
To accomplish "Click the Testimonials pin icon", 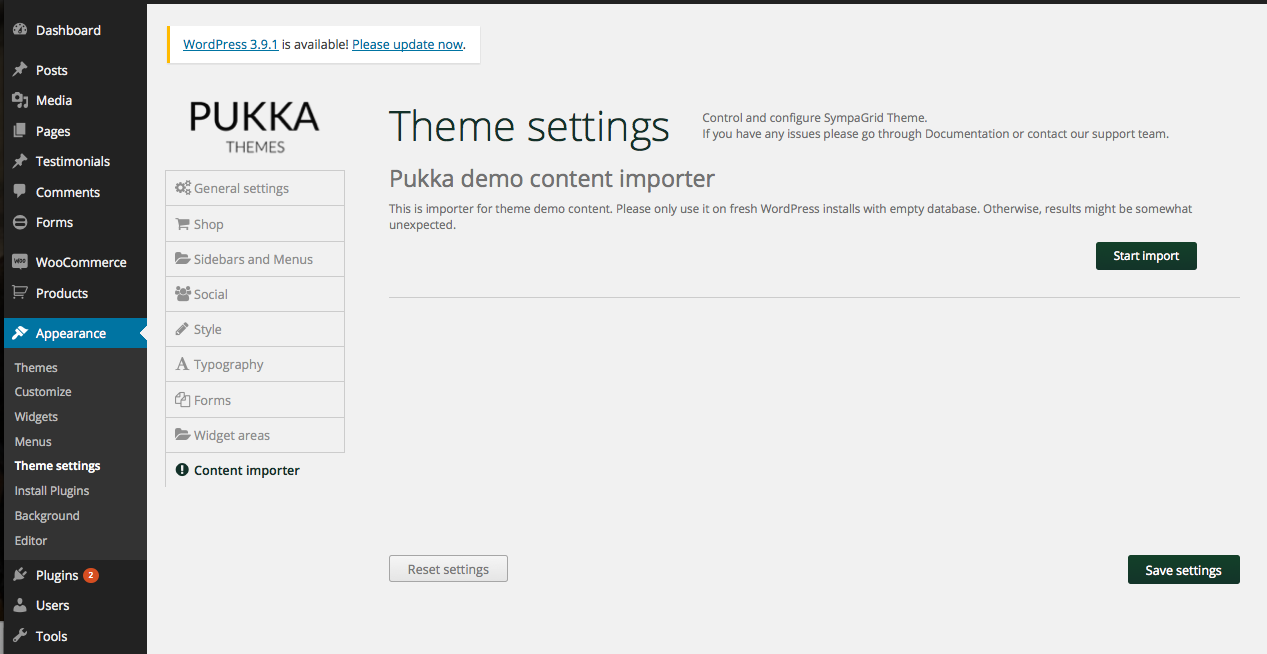I will 19,161.
